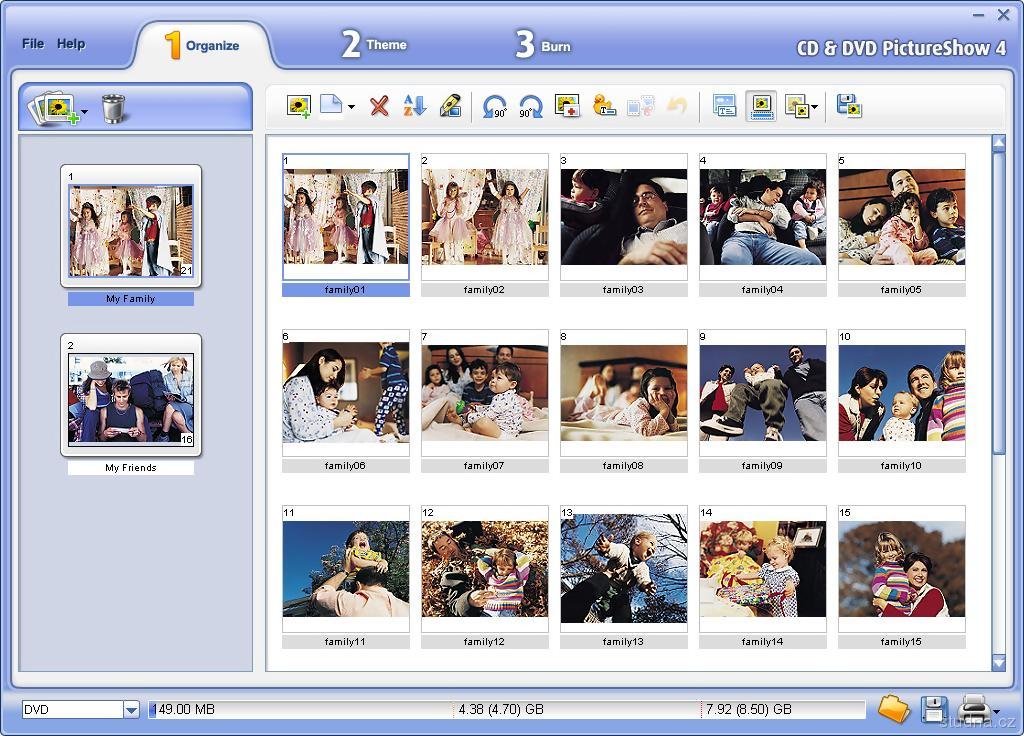
Task: Click the rename pencil icon
Action: point(450,106)
